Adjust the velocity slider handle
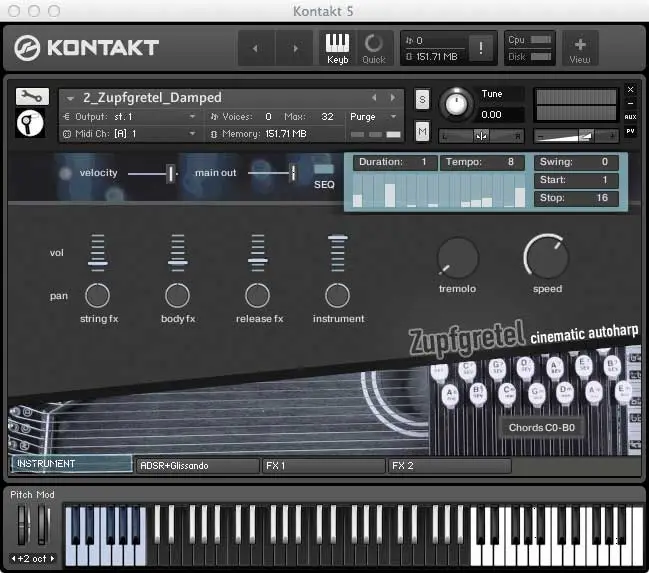 (x=170, y=173)
